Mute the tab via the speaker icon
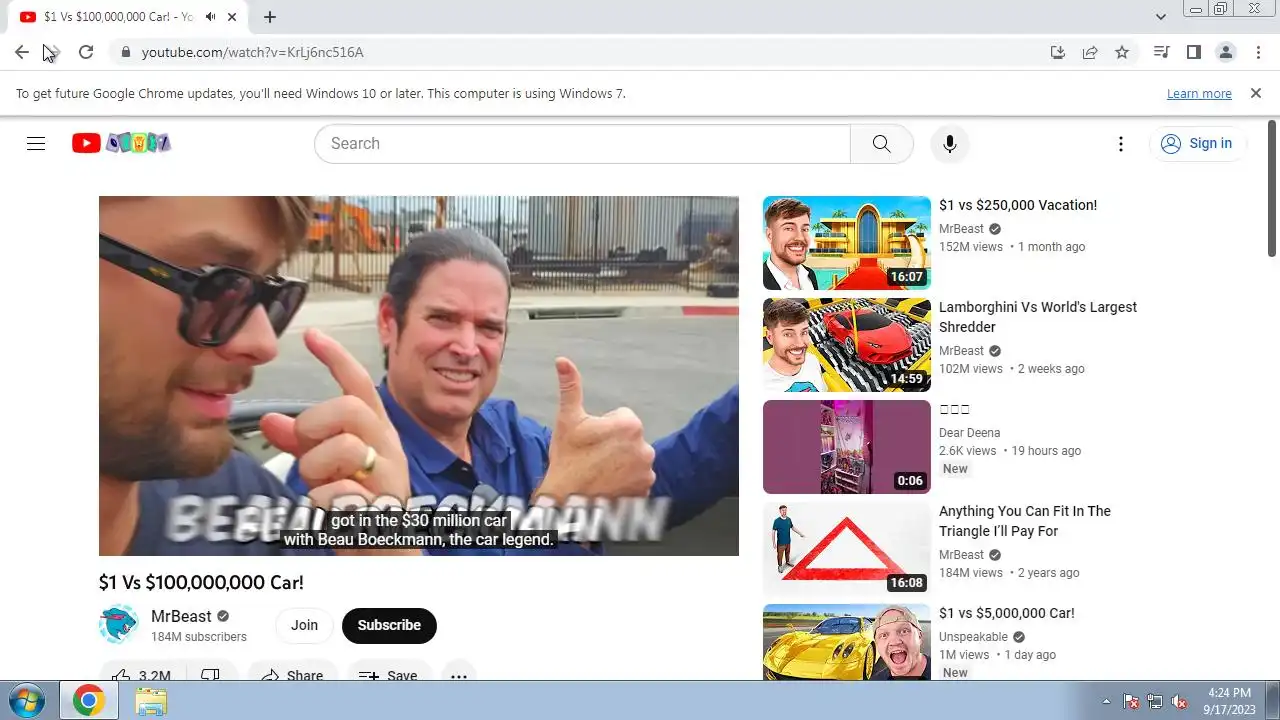The height and width of the screenshot is (720, 1280). click(210, 17)
